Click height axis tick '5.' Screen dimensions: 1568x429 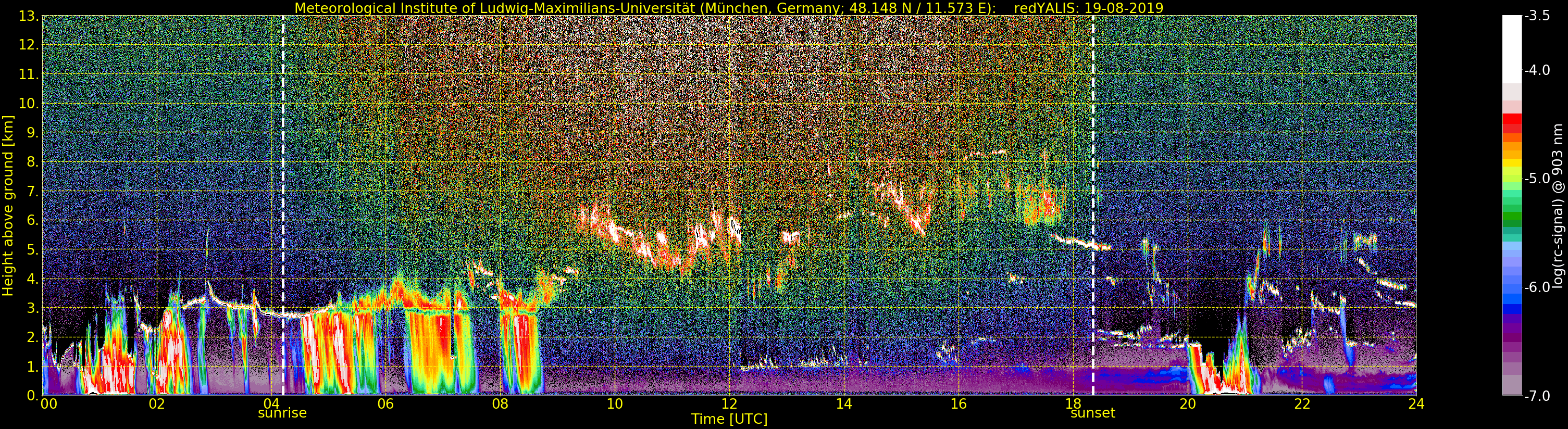[x=32, y=250]
